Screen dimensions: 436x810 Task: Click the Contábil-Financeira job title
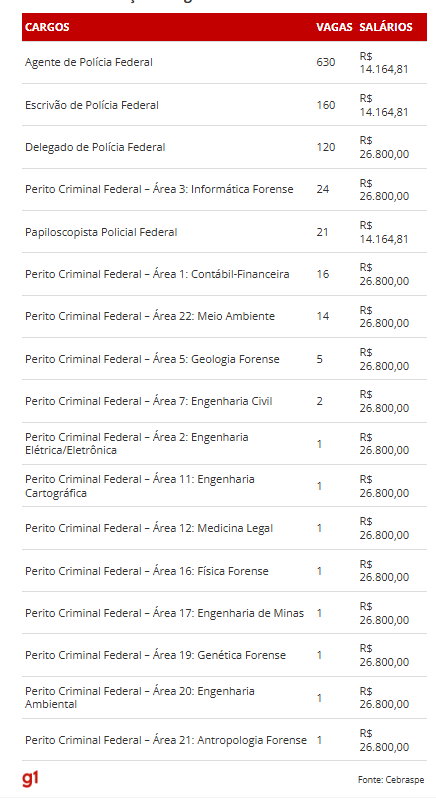point(157,274)
